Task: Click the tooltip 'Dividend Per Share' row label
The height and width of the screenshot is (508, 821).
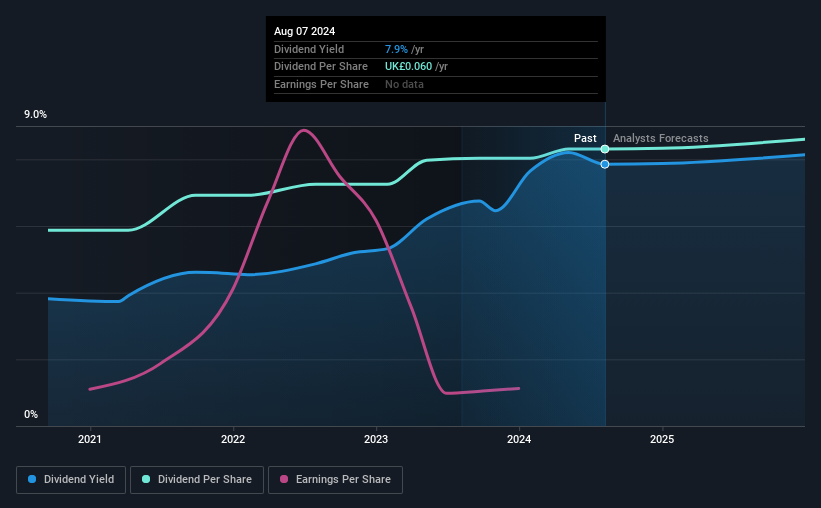Action: [x=320, y=67]
